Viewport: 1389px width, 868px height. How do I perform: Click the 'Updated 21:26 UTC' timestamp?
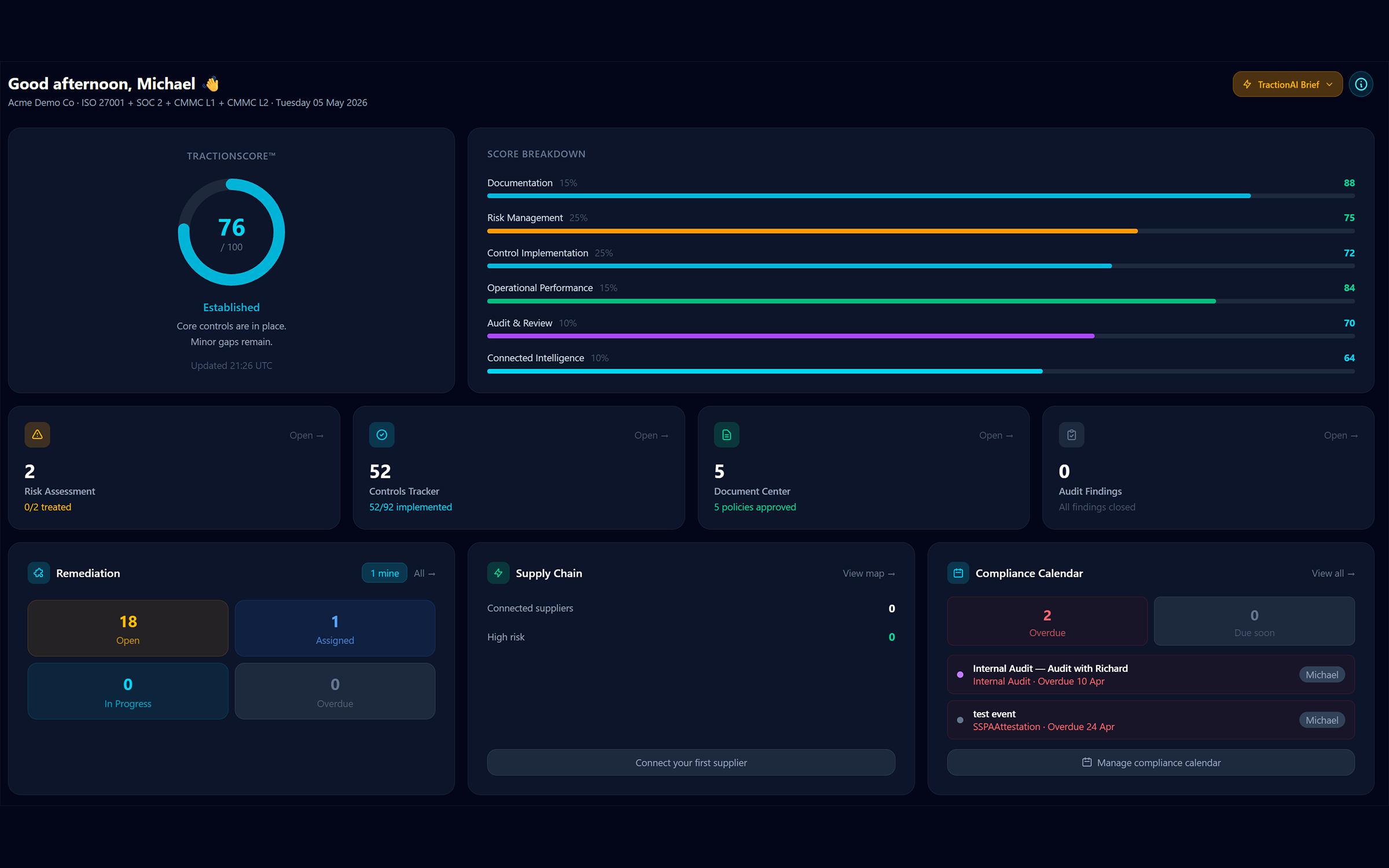(231, 366)
